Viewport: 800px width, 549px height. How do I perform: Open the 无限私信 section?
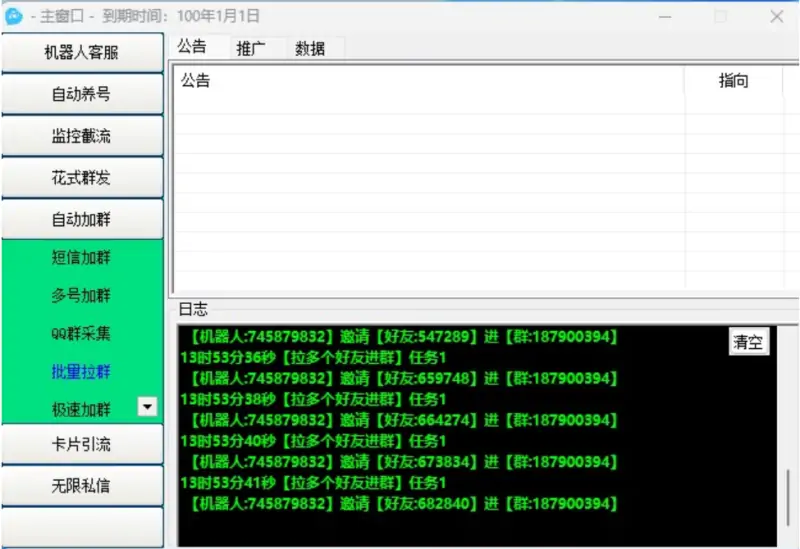tap(82, 486)
